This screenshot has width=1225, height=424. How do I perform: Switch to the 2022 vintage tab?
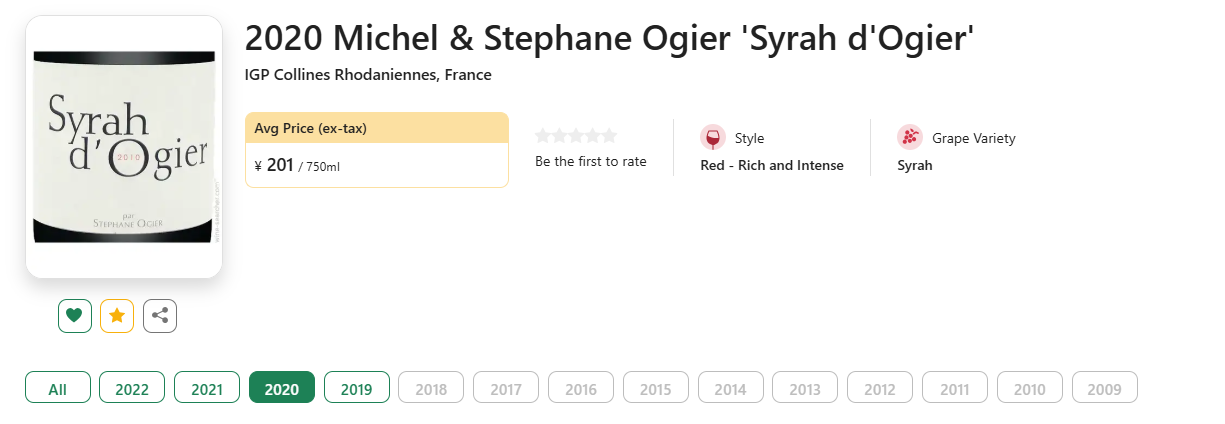pyautogui.click(x=132, y=389)
